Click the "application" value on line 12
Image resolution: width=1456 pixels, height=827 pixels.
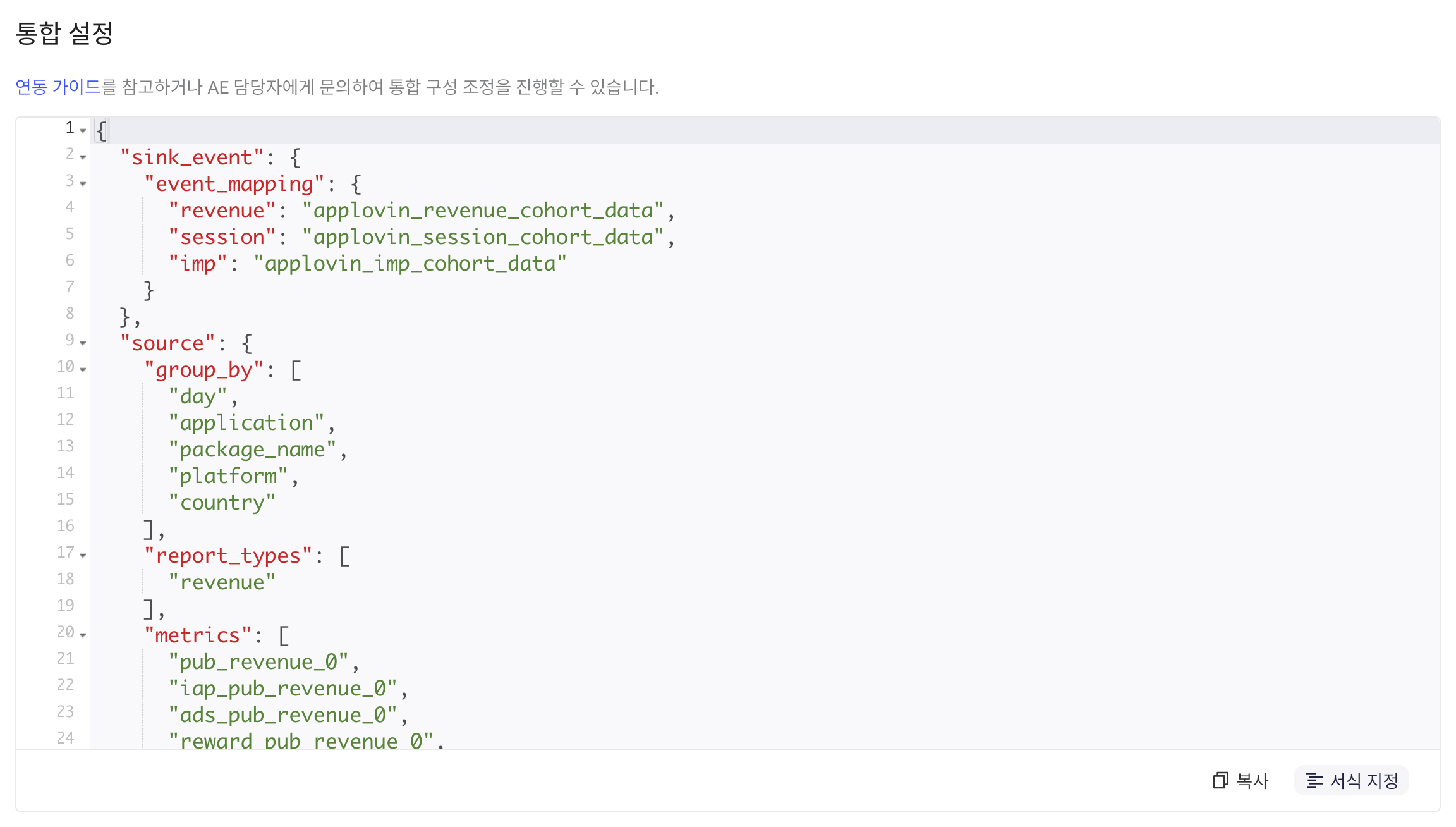246,422
